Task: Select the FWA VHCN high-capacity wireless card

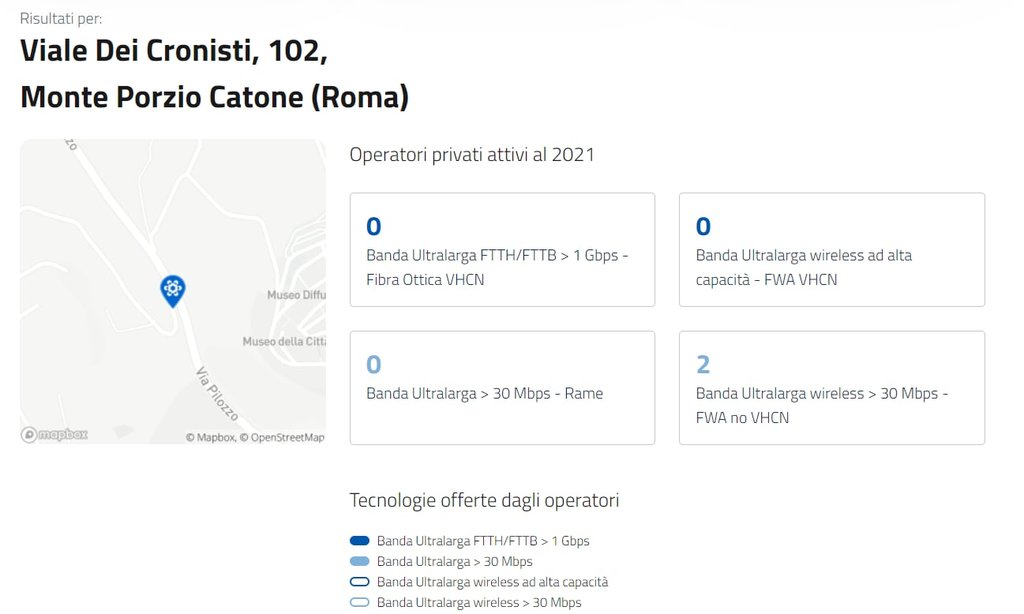Action: click(831, 250)
